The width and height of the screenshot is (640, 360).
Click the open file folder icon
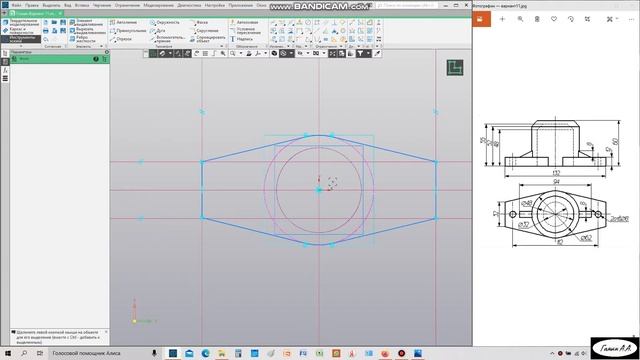[x=54, y=22]
